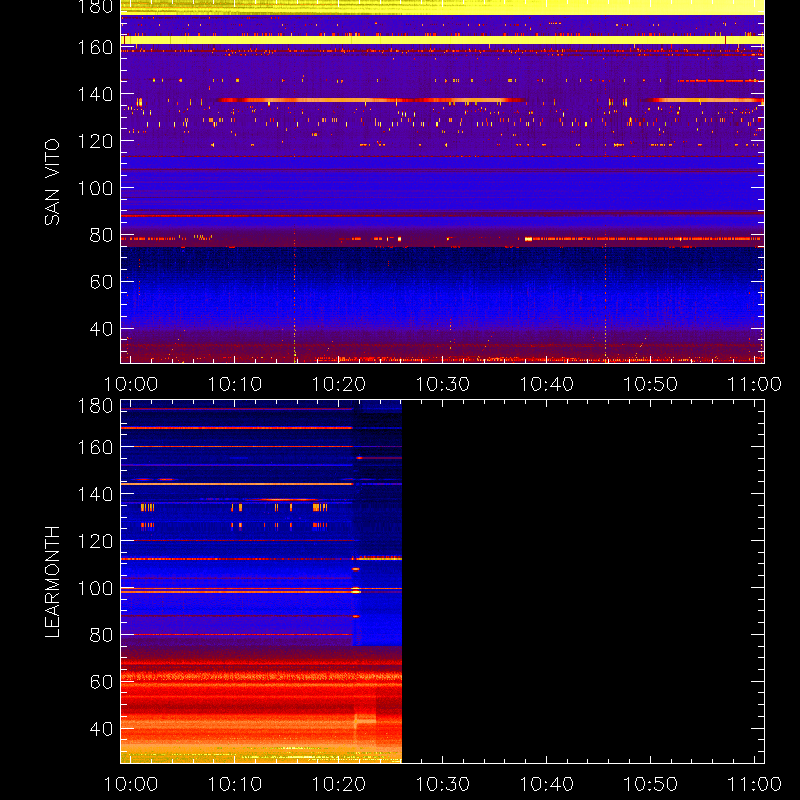This screenshot has height=800, width=800.
Task: Click San Vito plot's 10:20 time label
Action: click(x=339, y=384)
